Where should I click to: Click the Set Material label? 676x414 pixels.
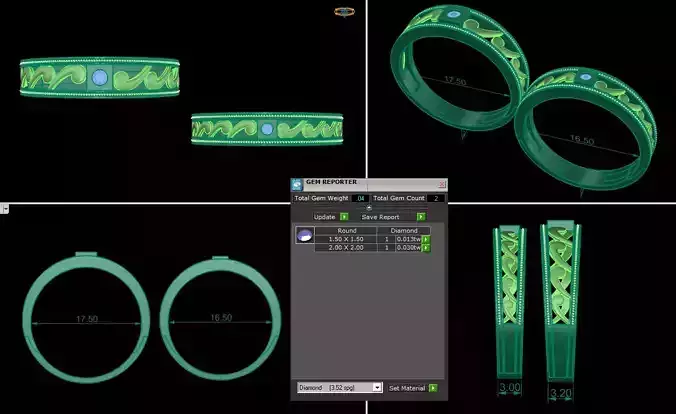[x=407, y=388]
